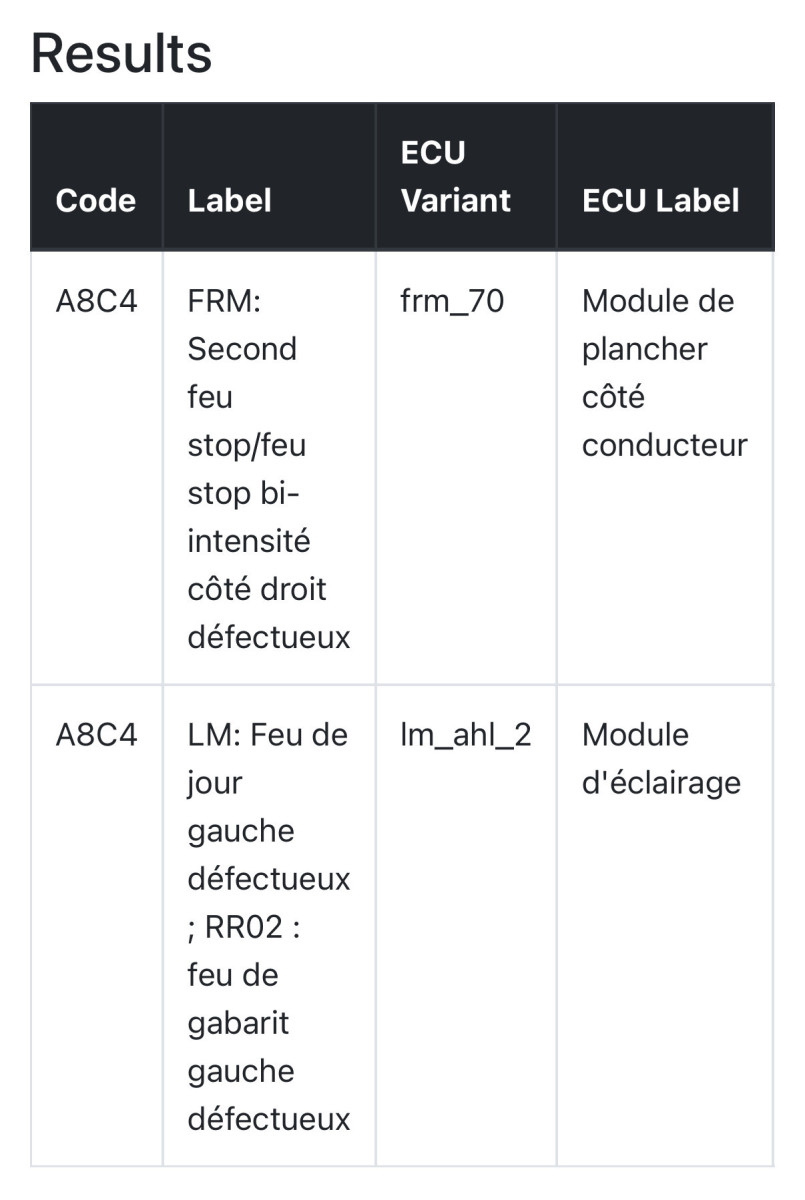Click the word 'Variant' in the table header
The image size is (805, 1200).
455,200
